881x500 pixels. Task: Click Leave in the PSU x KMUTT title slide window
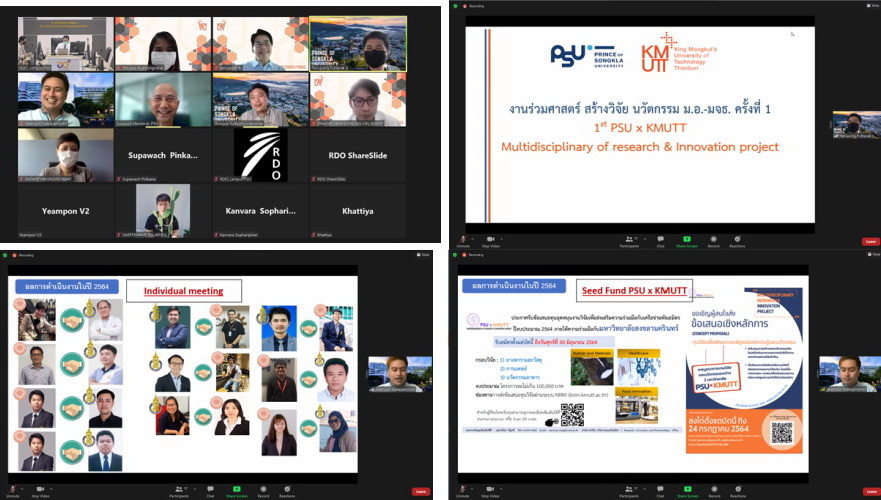(x=871, y=242)
